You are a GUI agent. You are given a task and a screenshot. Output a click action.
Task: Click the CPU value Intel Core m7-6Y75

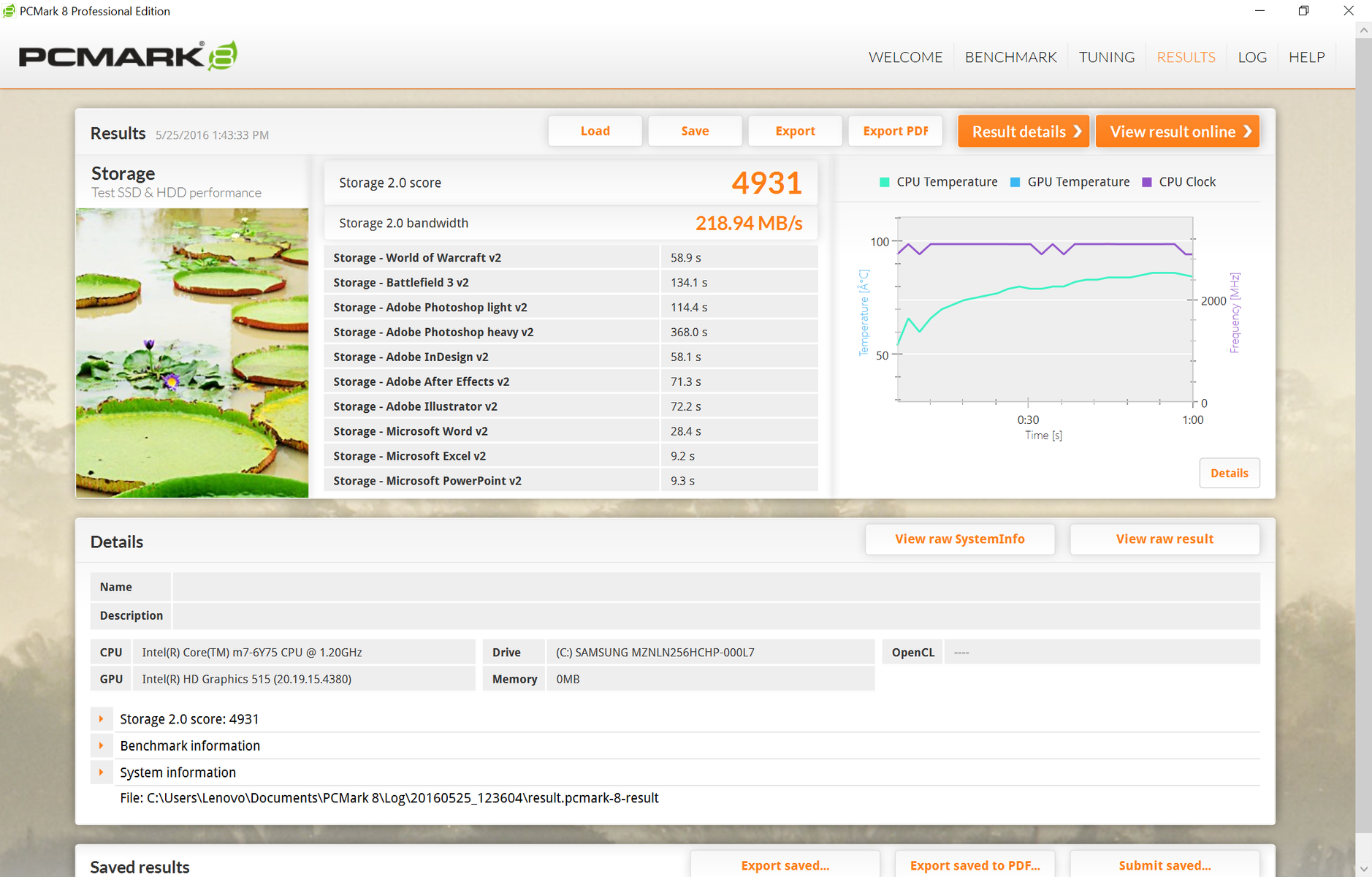[x=252, y=652]
